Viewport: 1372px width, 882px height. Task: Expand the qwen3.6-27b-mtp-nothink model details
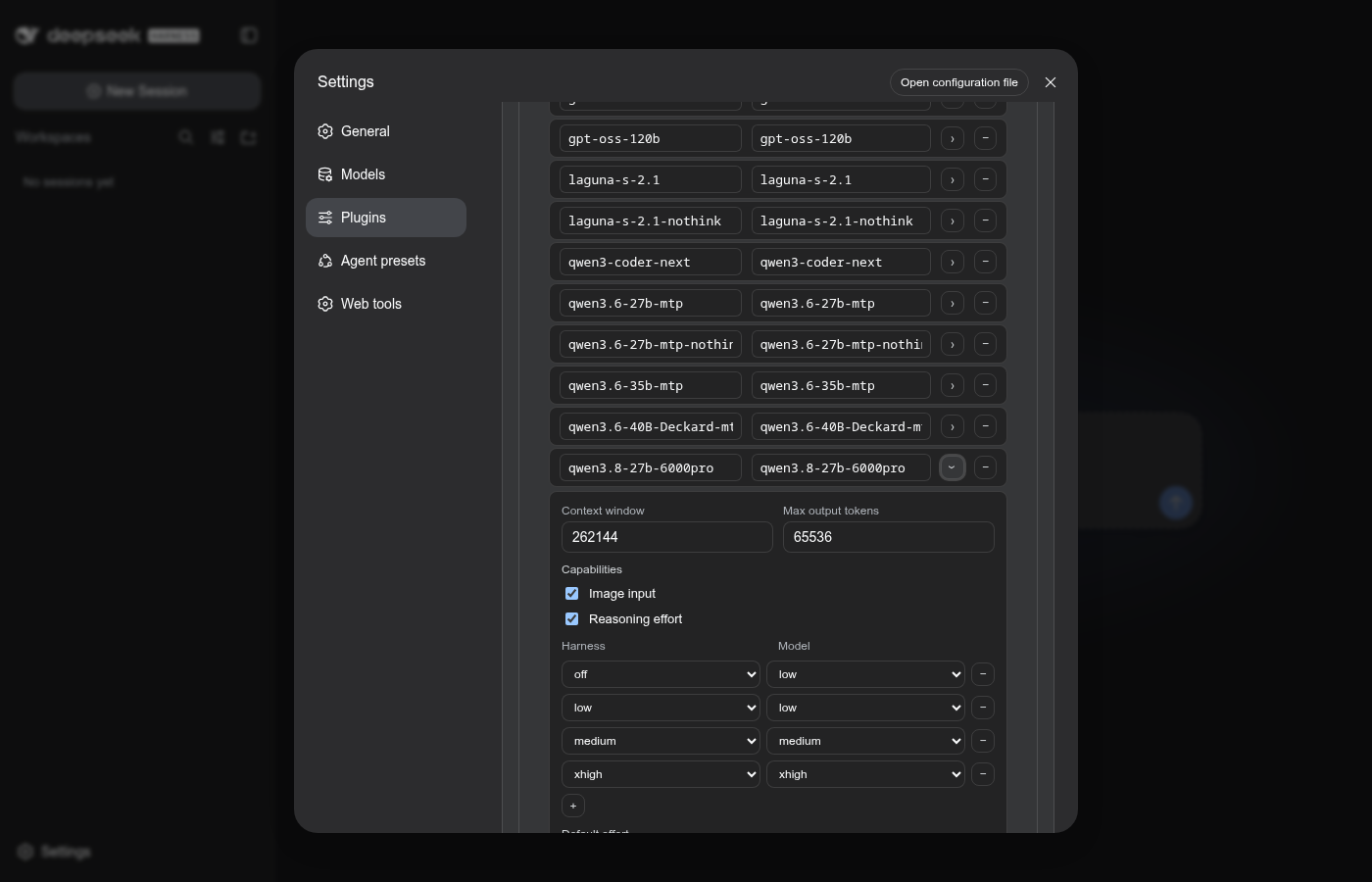[952, 345]
